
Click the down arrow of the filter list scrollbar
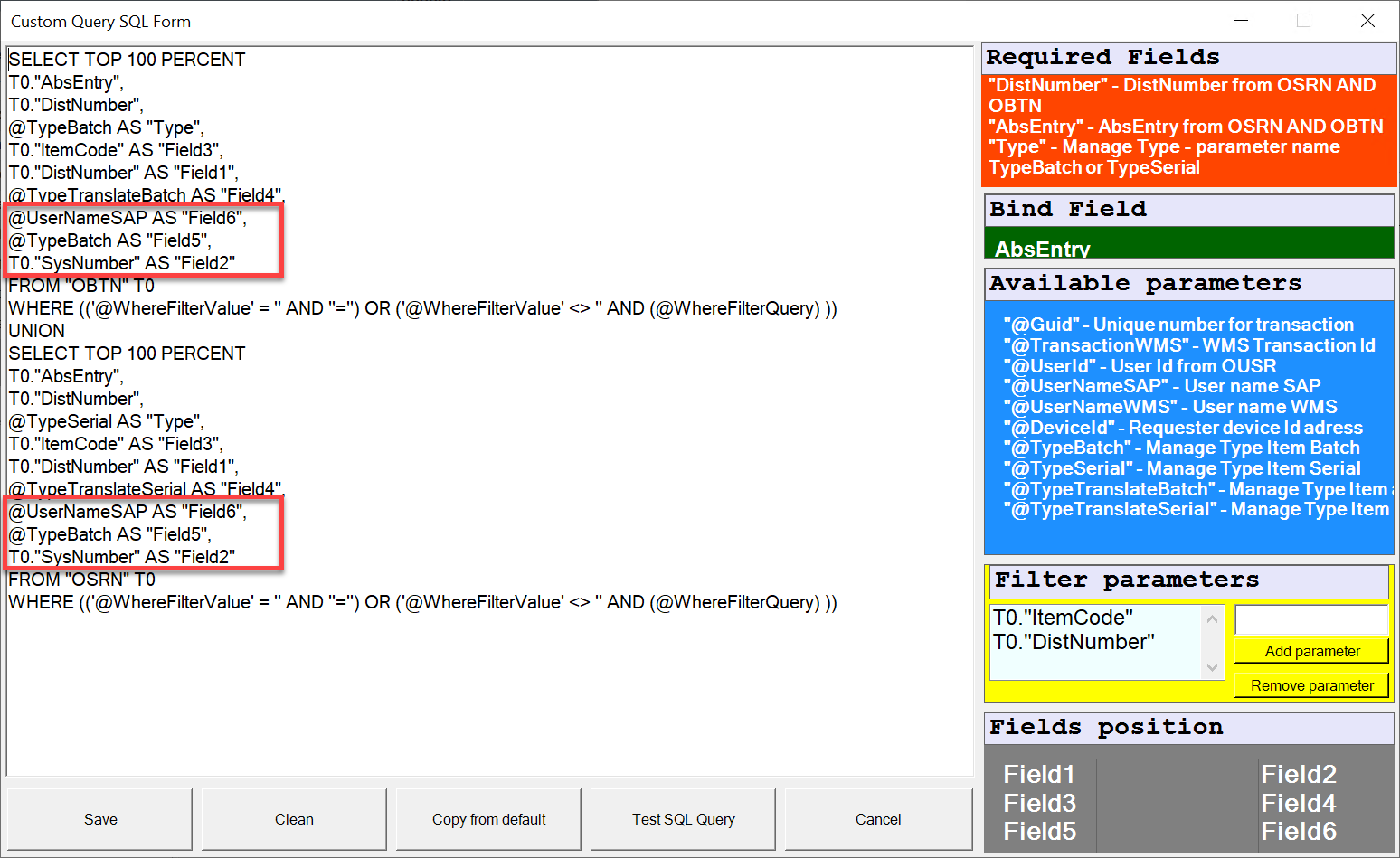(x=1213, y=667)
